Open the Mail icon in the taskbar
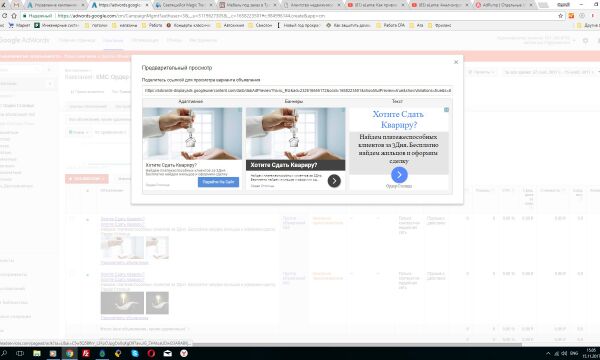Image resolution: width=600 pixels, height=360 pixels. point(168,353)
